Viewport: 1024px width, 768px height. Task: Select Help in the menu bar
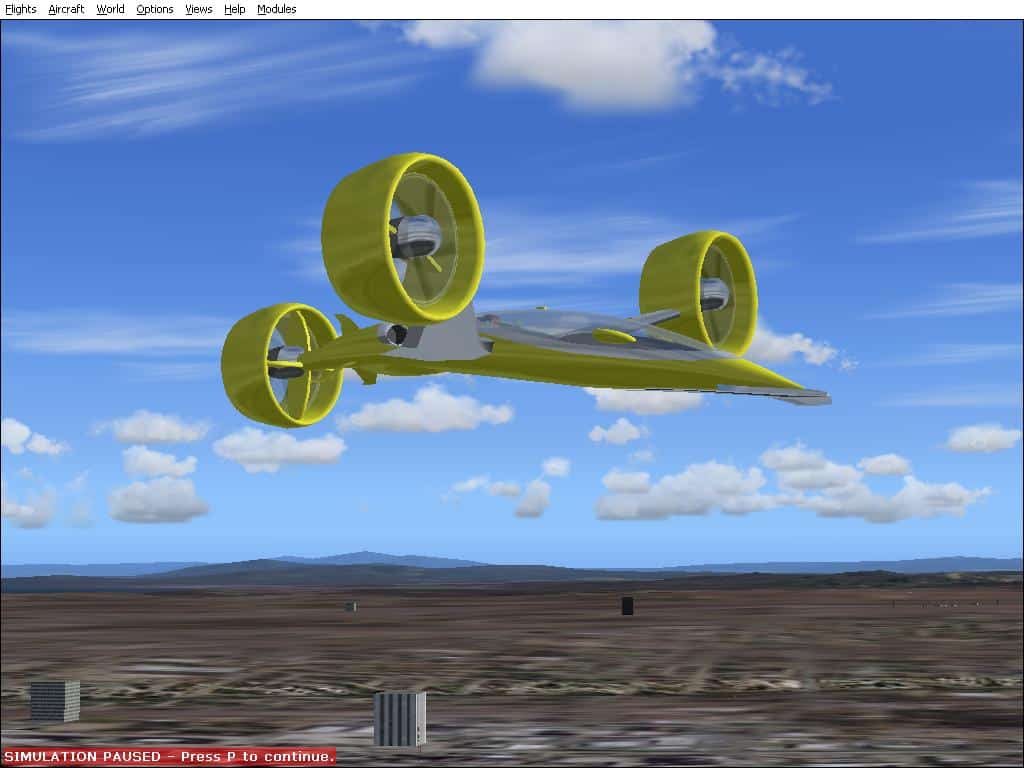(234, 9)
